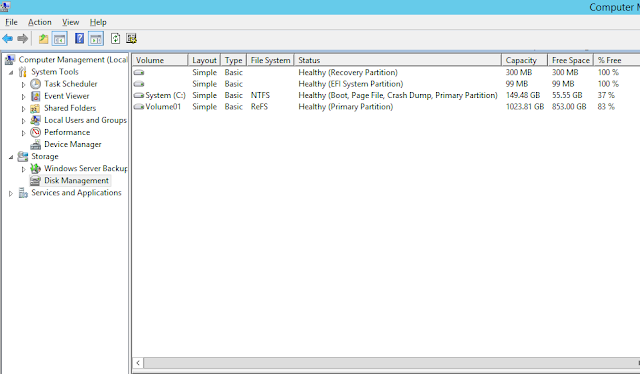
Task: Click the '1023.81 GB' capacity cell
Action: (525, 107)
